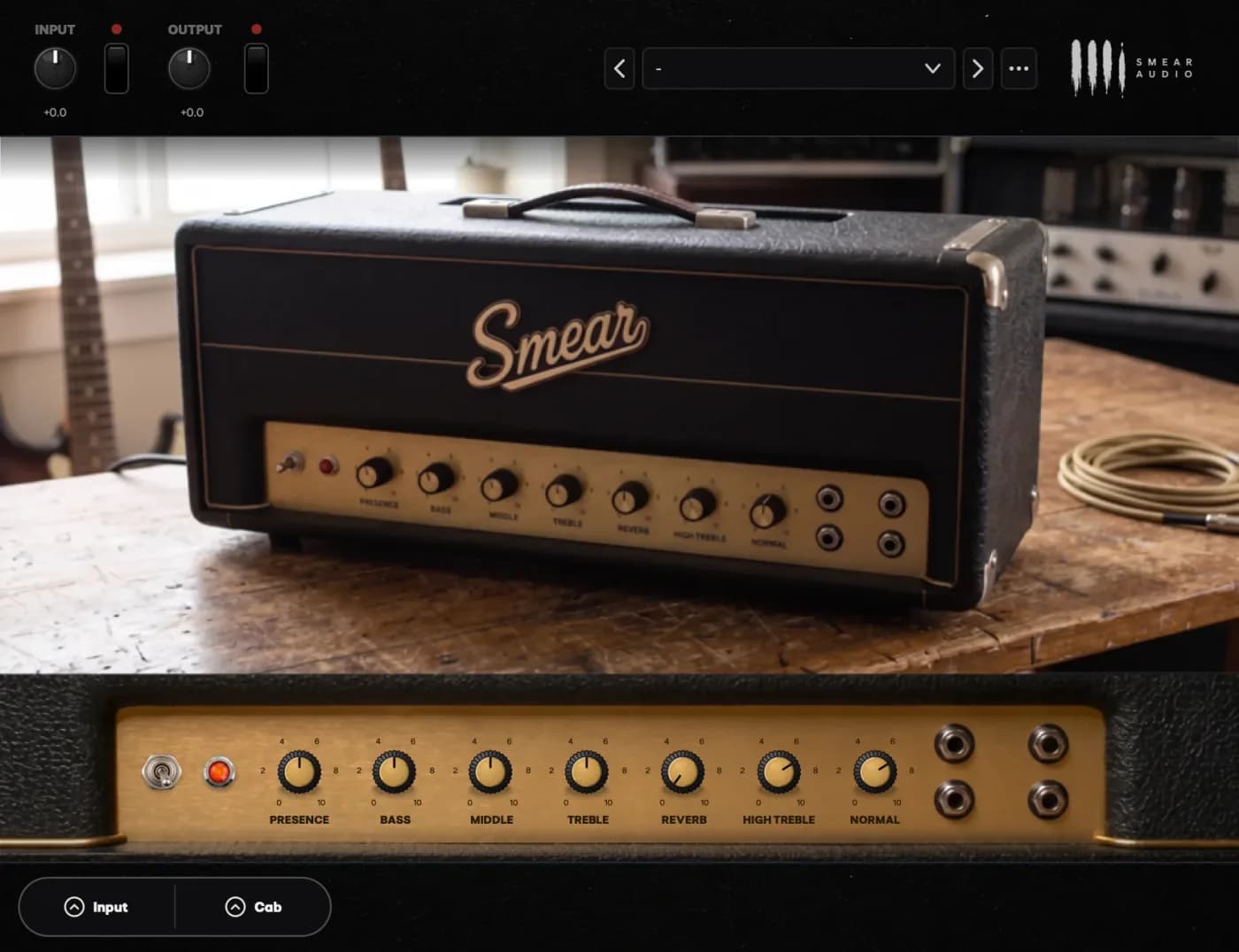This screenshot has height=952, width=1239.
Task: Select the bottom-right input jack
Action: [x=1048, y=800]
